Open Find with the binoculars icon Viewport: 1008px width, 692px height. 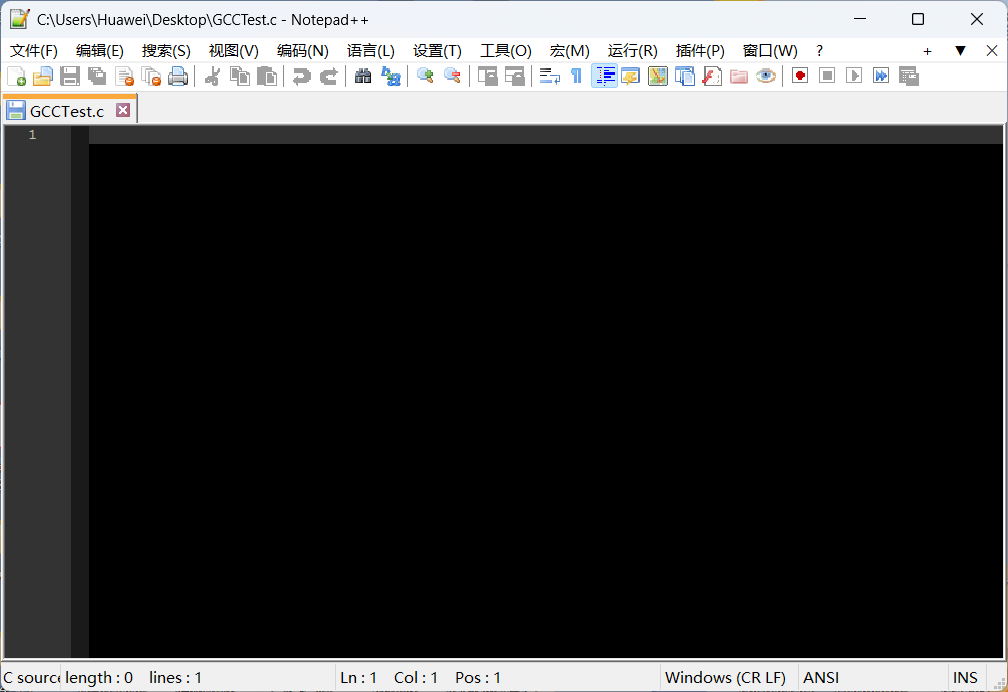click(363, 76)
